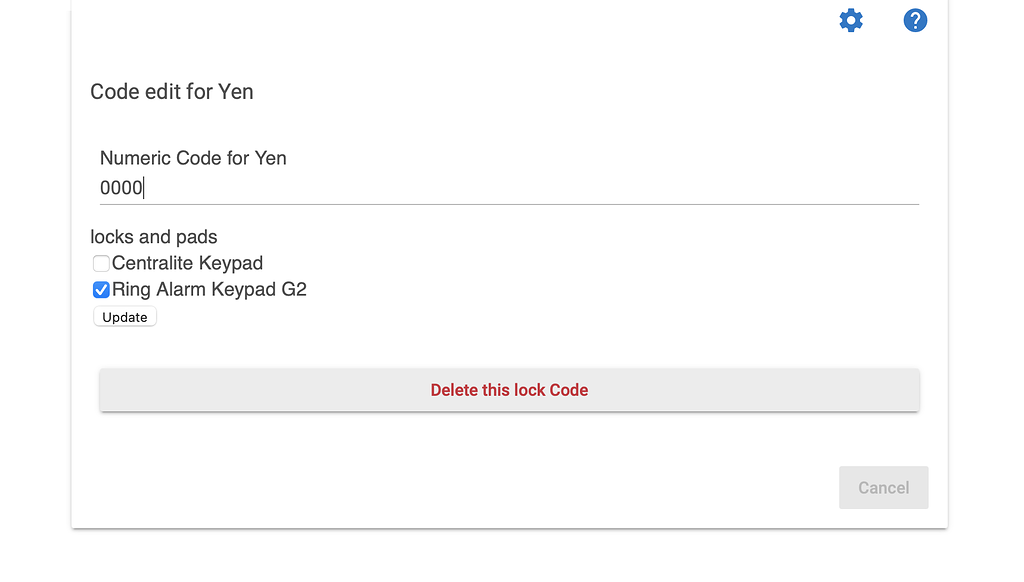Disable the Ring Alarm Keypad G2 option
Screen dimensions: 1024x582
(x=101, y=289)
